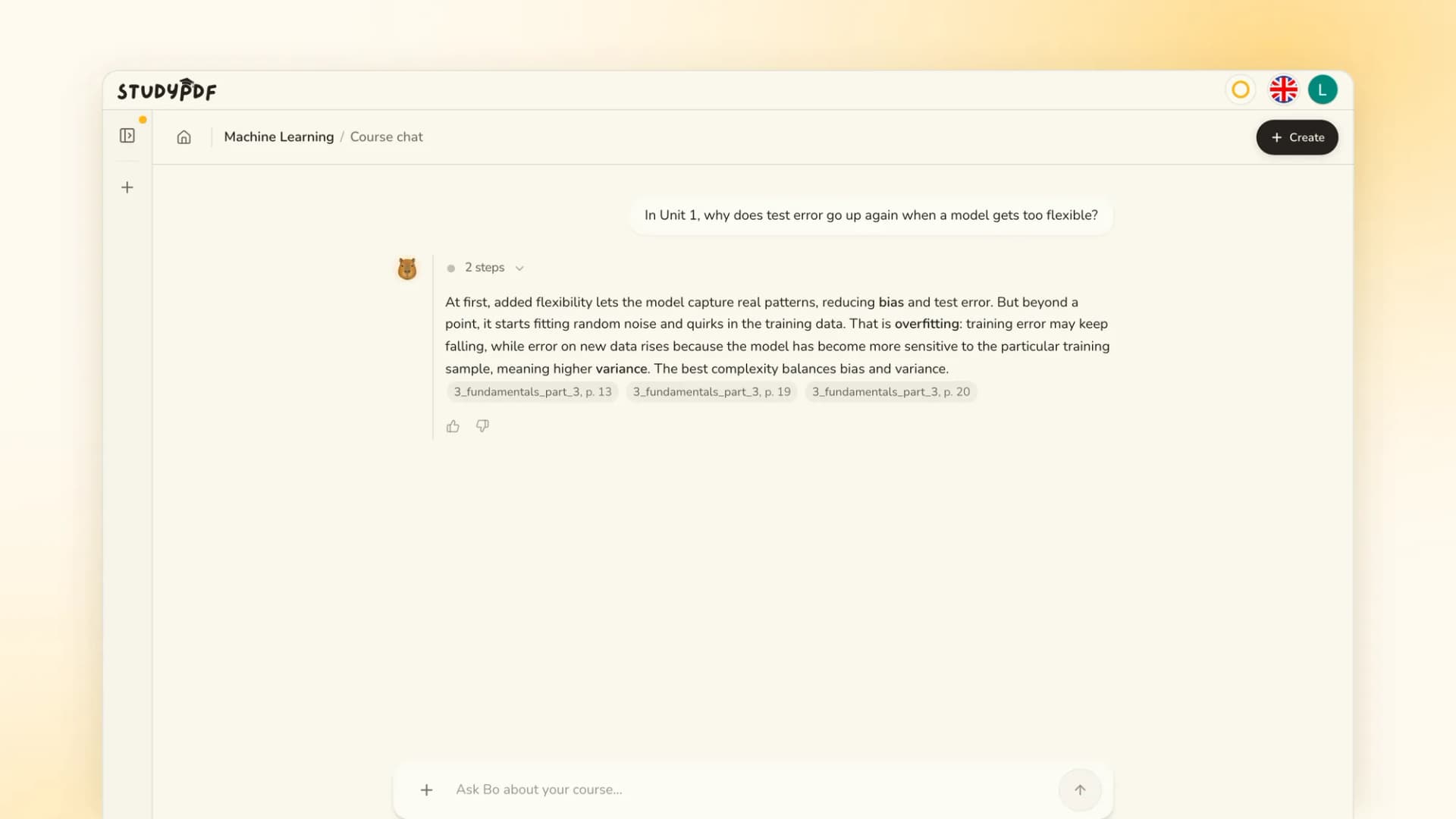Click the attach plus icon in chat box

click(x=426, y=790)
